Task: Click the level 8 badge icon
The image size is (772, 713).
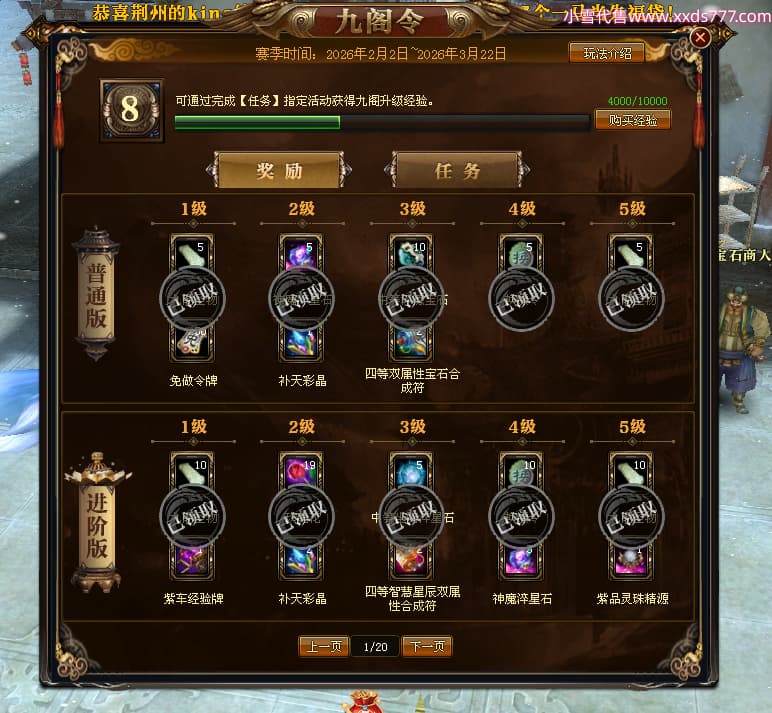Action: tap(131, 110)
